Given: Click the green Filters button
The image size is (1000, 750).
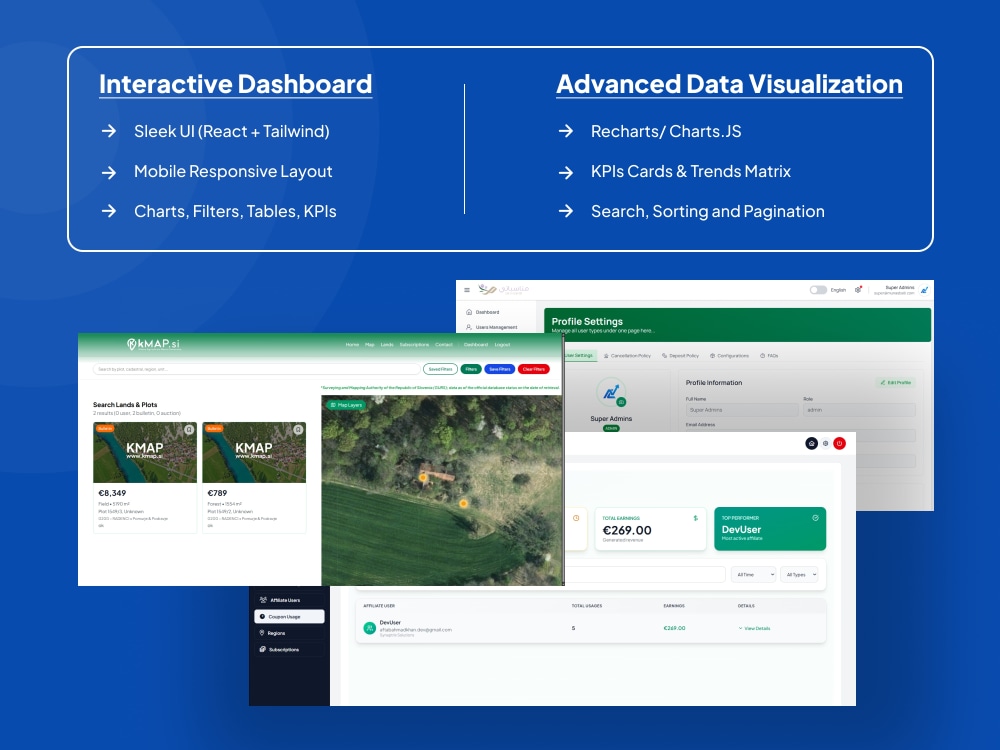Looking at the screenshot, I should (471, 369).
